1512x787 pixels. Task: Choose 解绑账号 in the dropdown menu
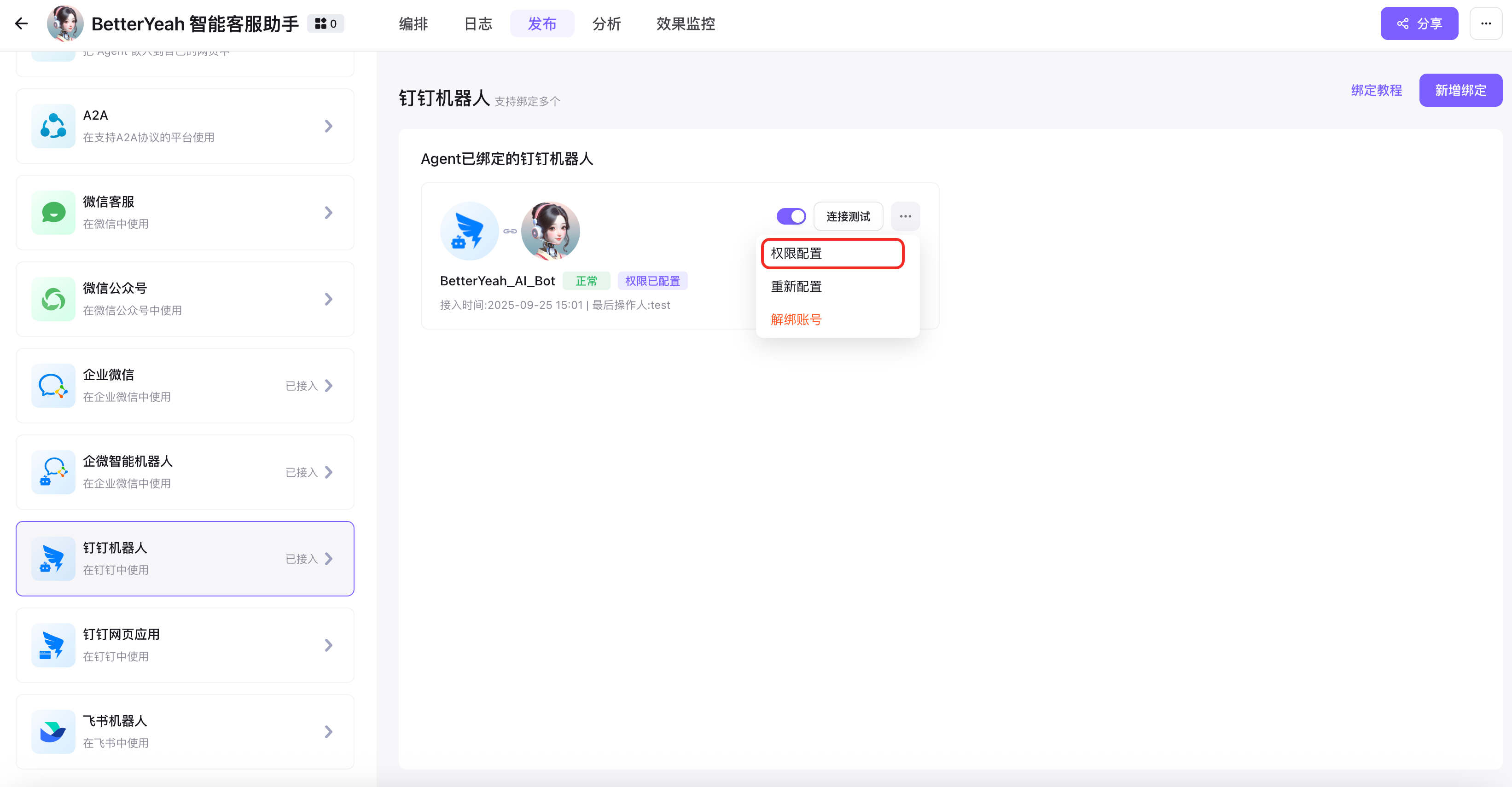[796, 320]
